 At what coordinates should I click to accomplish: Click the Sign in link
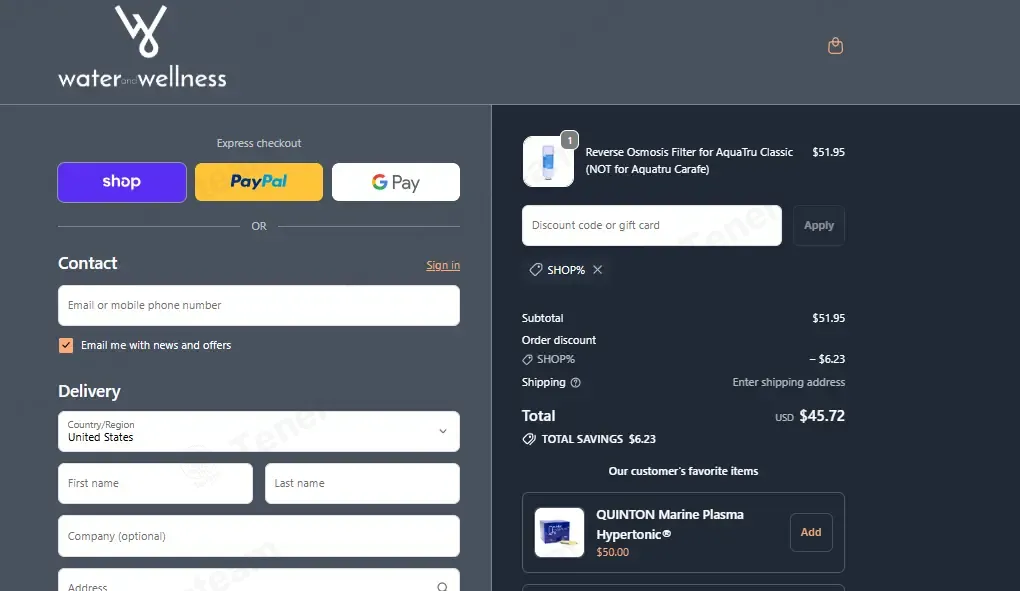point(443,265)
